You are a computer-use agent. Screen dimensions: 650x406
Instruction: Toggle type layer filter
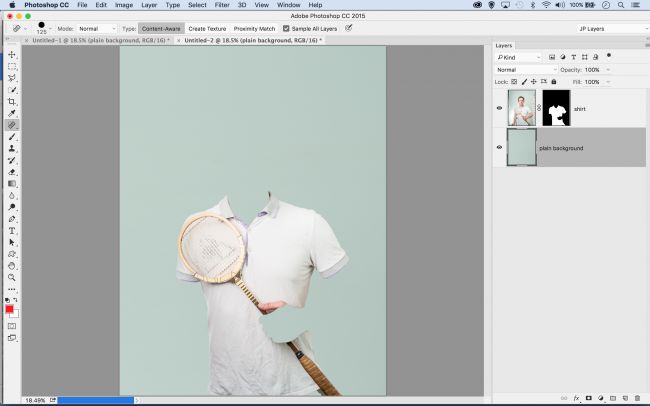pos(573,57)
